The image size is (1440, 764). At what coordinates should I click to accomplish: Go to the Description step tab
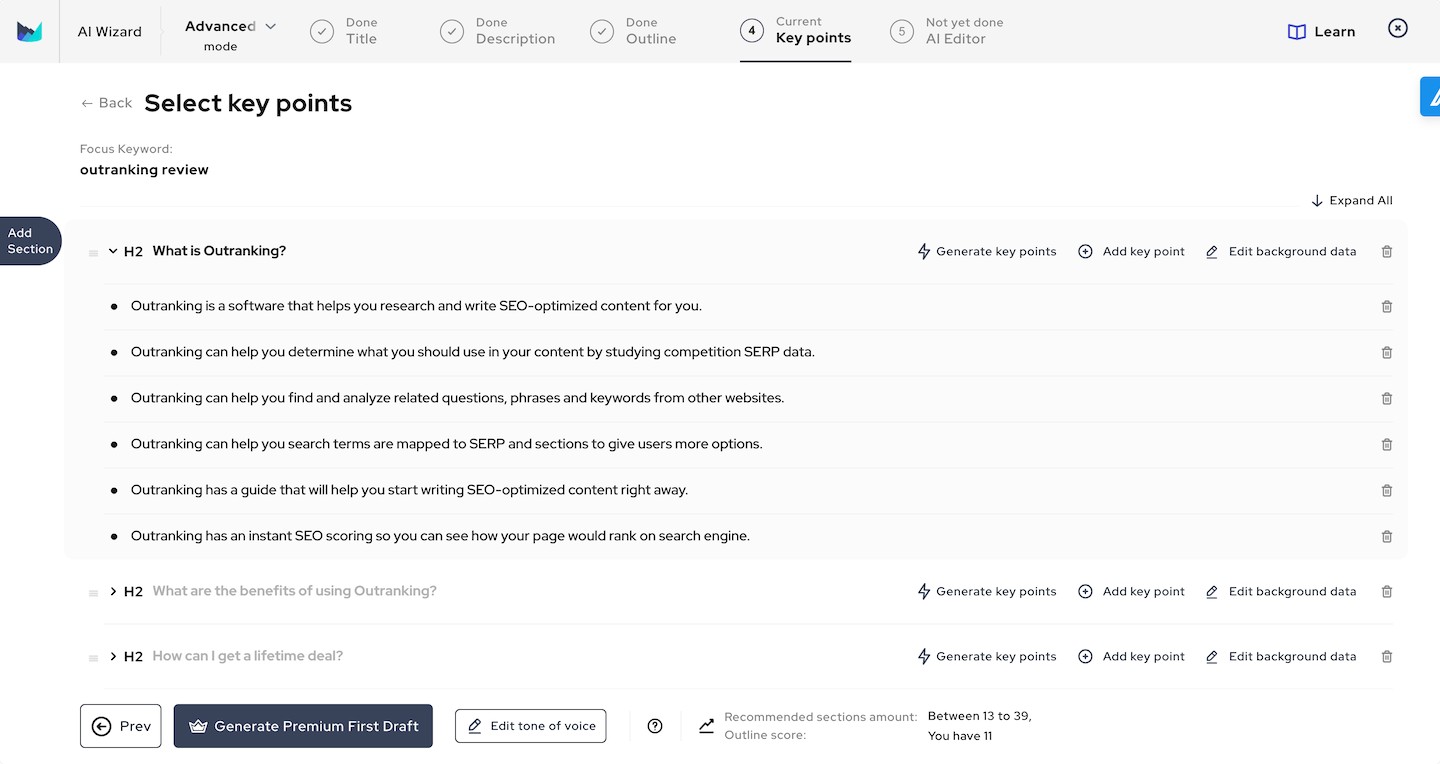pyautogui.click(x=498, y=31)
